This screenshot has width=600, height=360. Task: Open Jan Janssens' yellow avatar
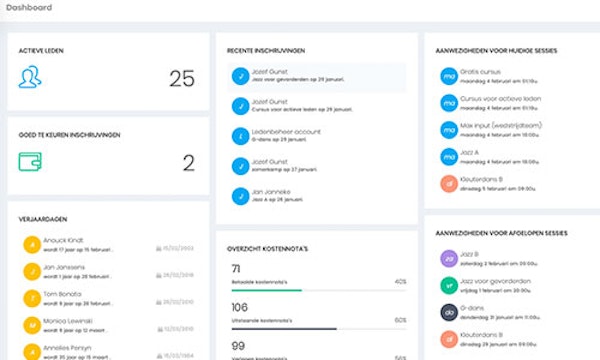pos(32,271)
